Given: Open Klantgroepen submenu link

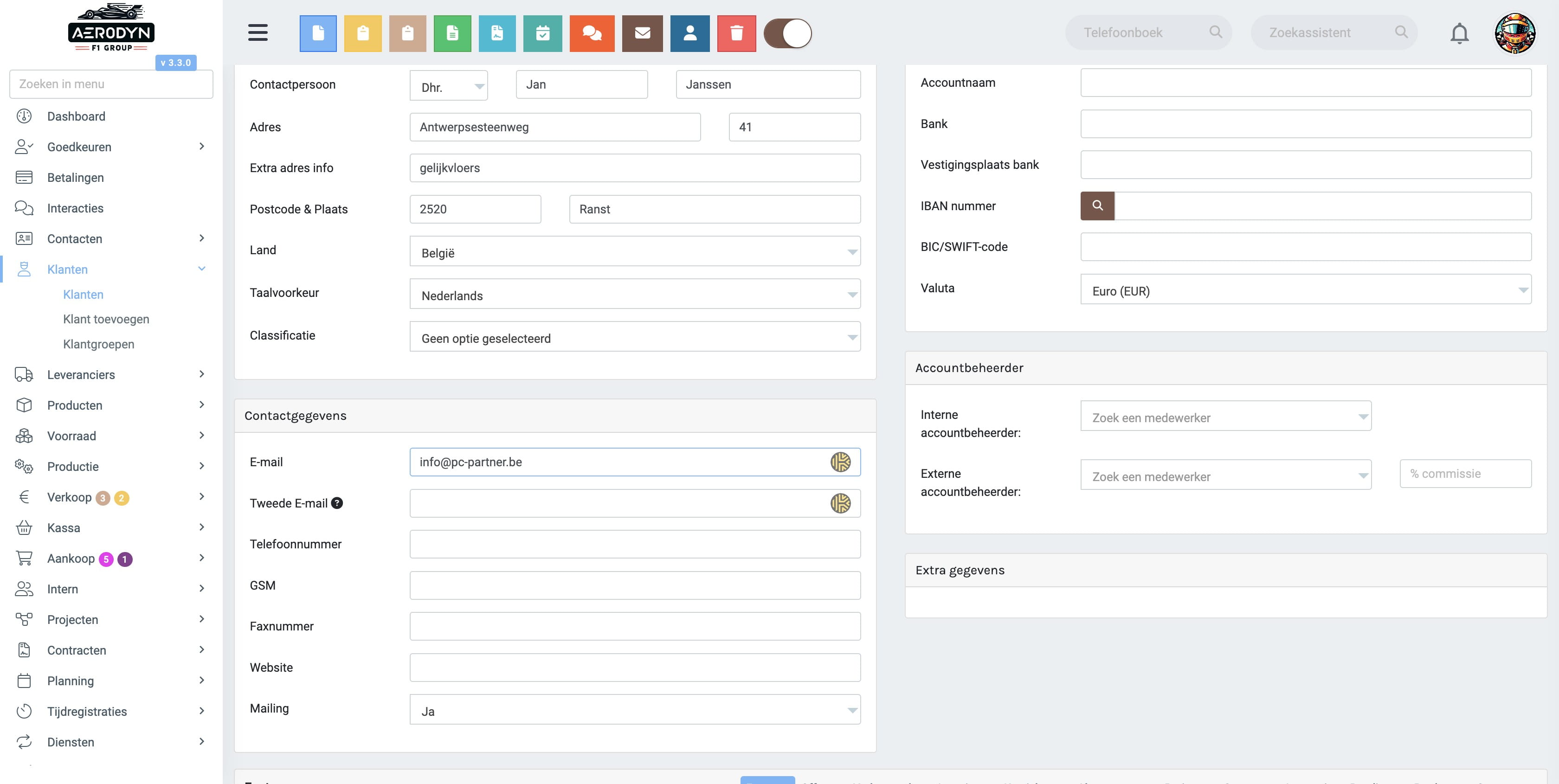Looking at the screenshot, I should (99, 344).
